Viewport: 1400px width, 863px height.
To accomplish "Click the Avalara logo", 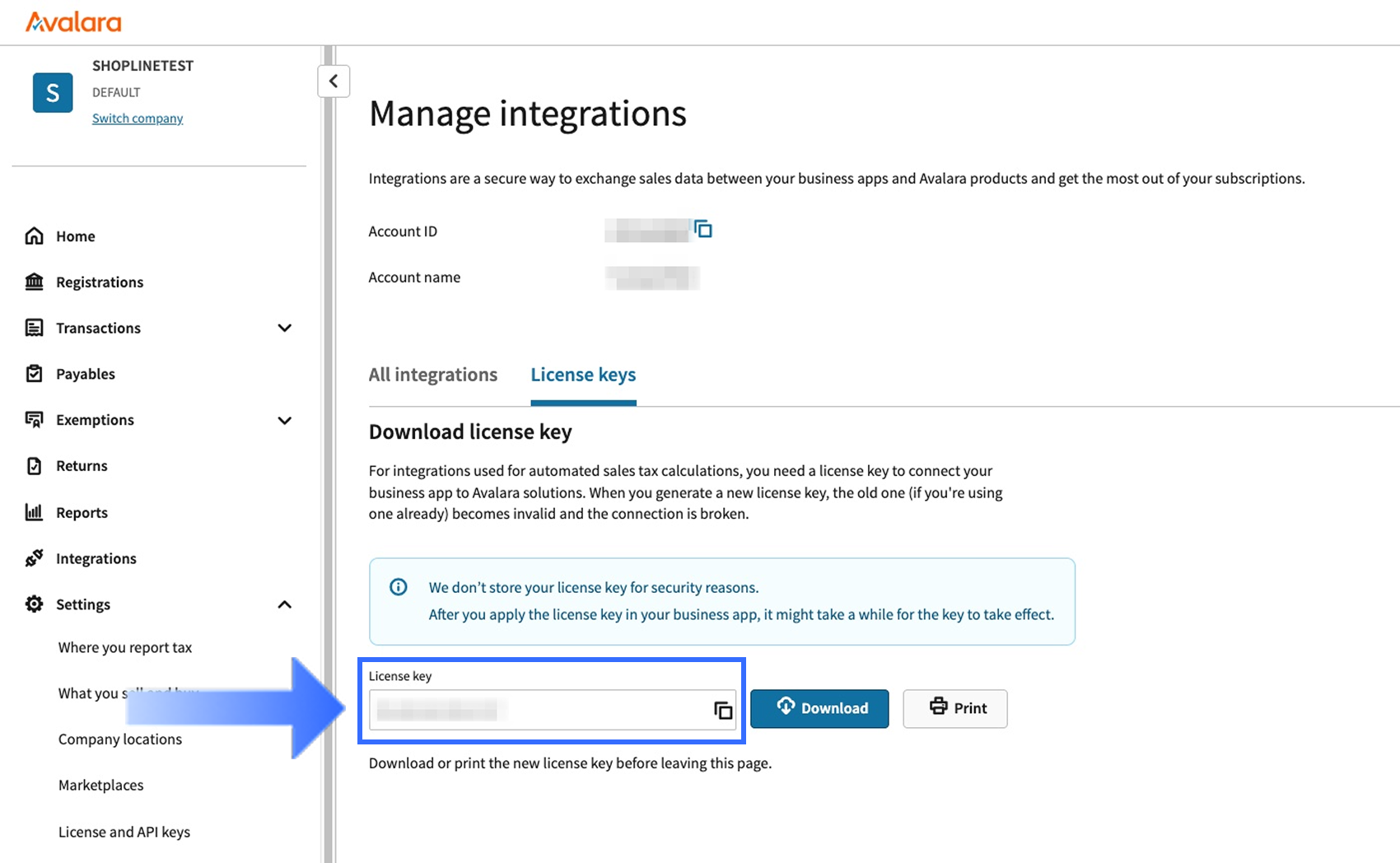I will point(73,22).
